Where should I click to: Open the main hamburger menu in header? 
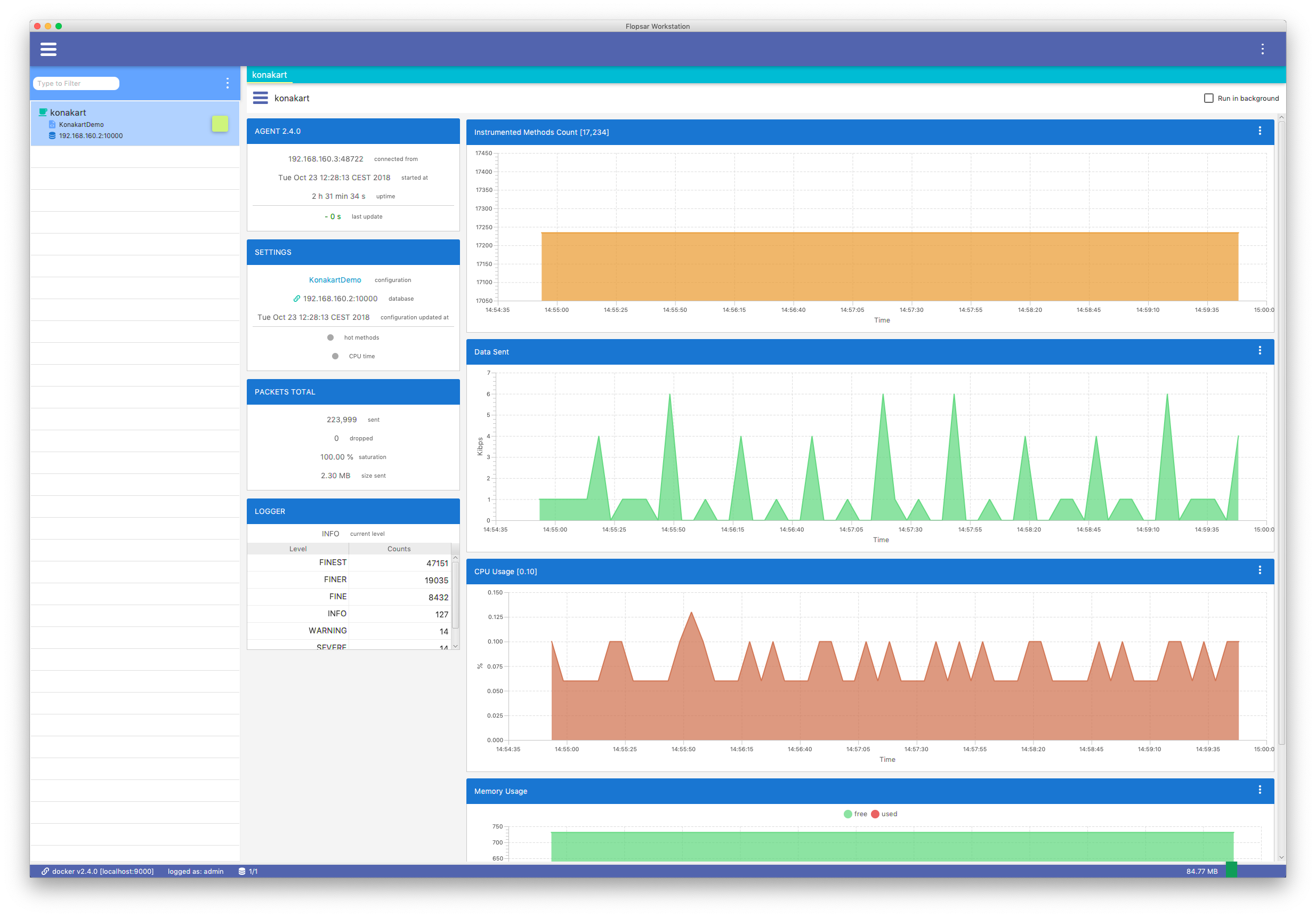49,50
